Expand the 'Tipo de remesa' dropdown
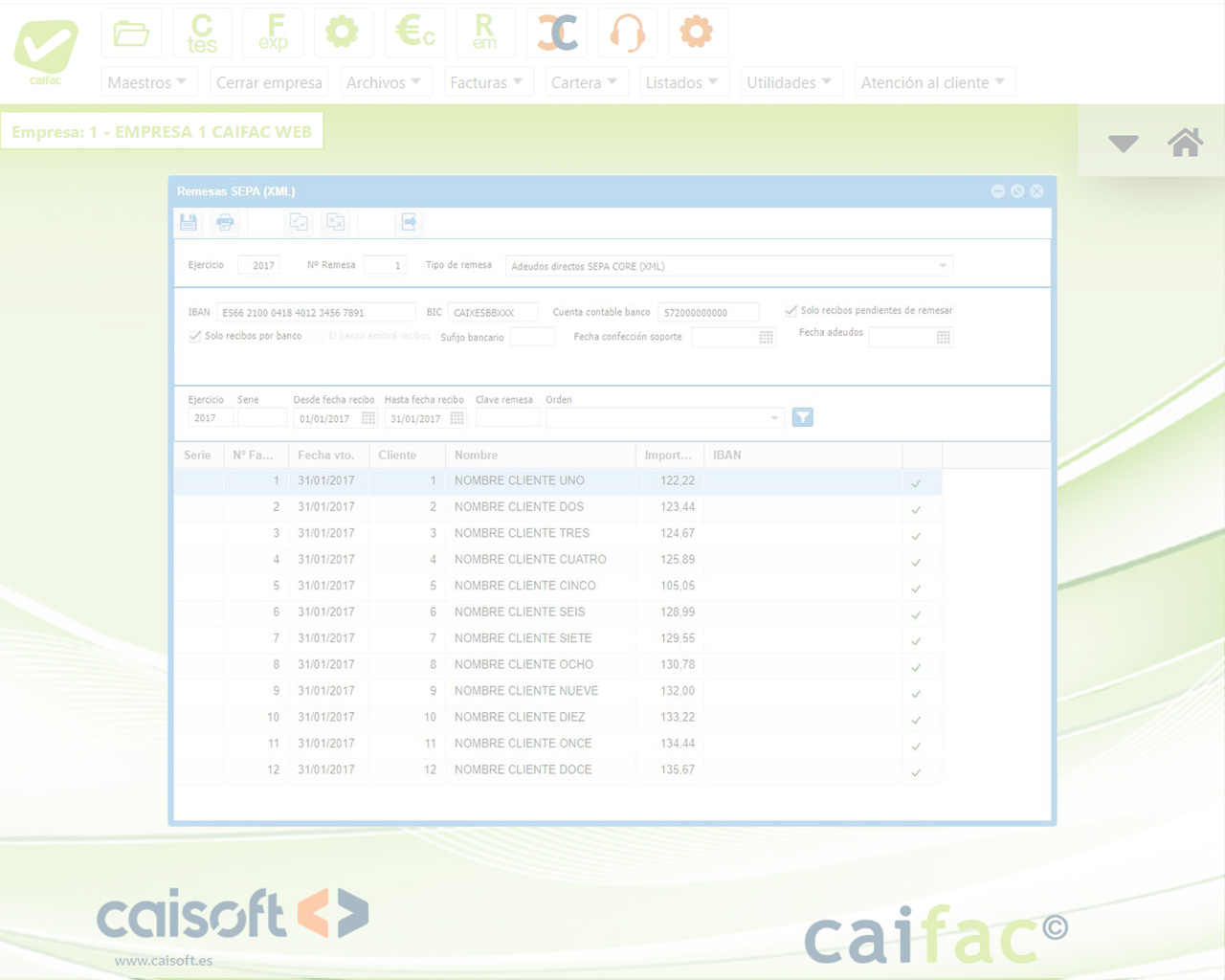The image size is (1225, 980). (x=942, y=266)
